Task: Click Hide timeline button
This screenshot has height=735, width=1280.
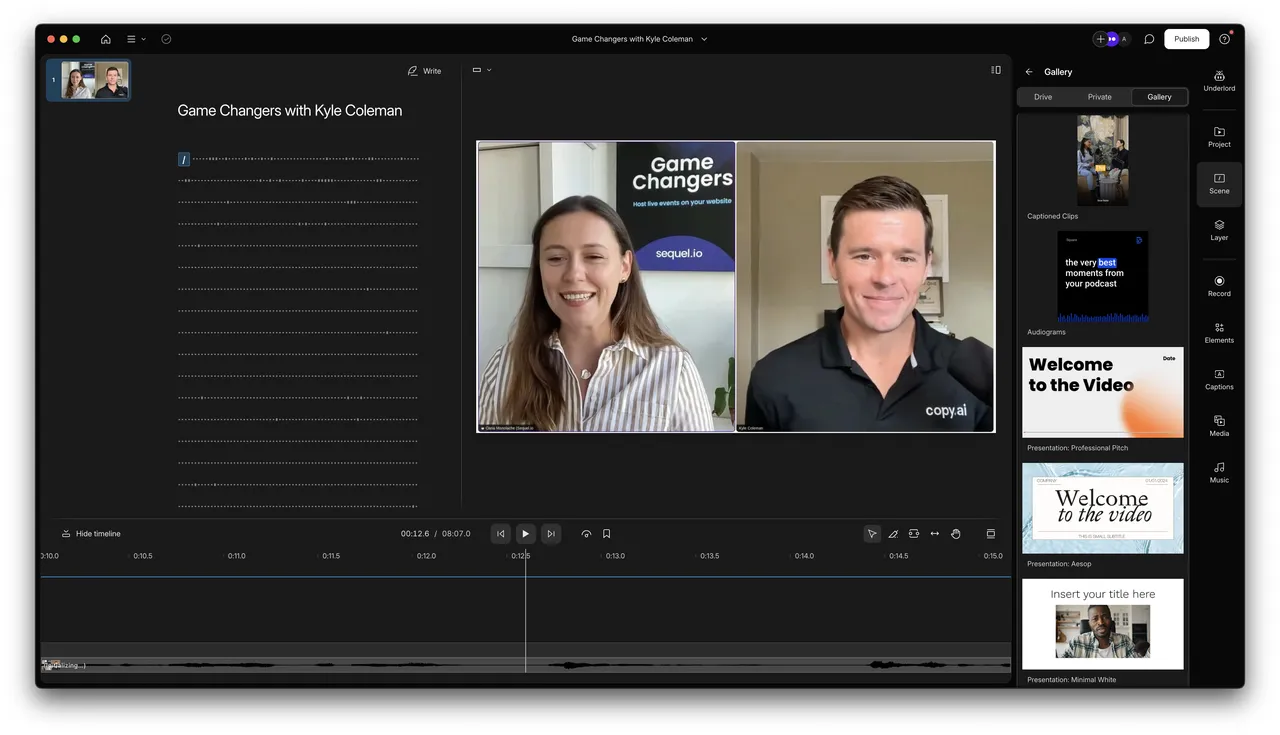Action: coord(91,534)
